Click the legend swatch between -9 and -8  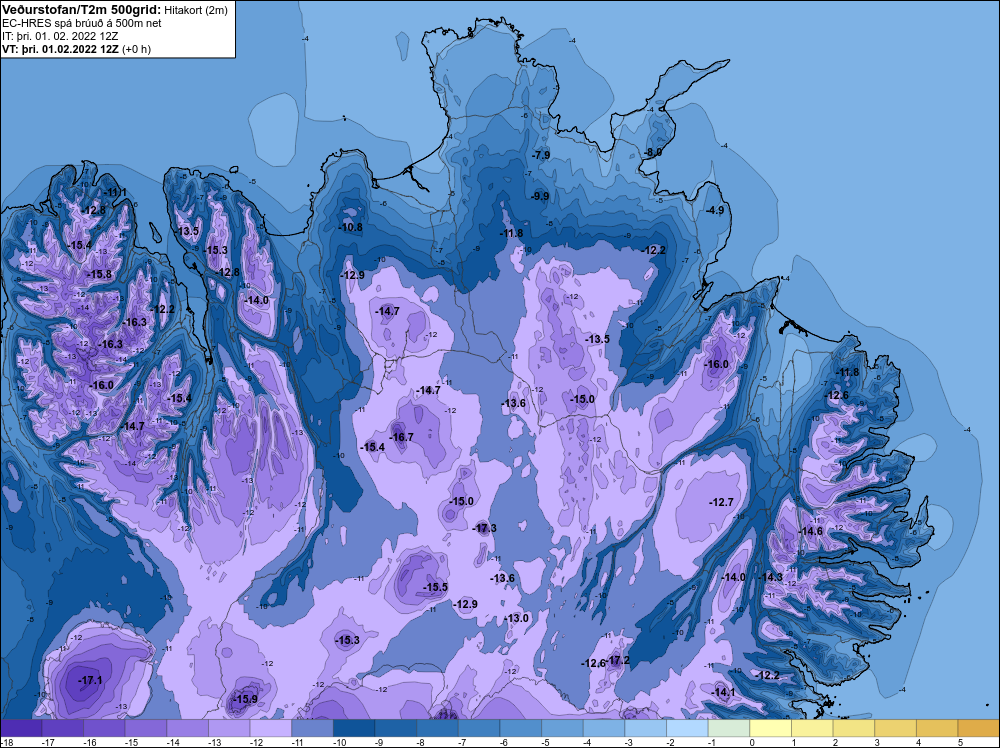click(x=396, y=728)
